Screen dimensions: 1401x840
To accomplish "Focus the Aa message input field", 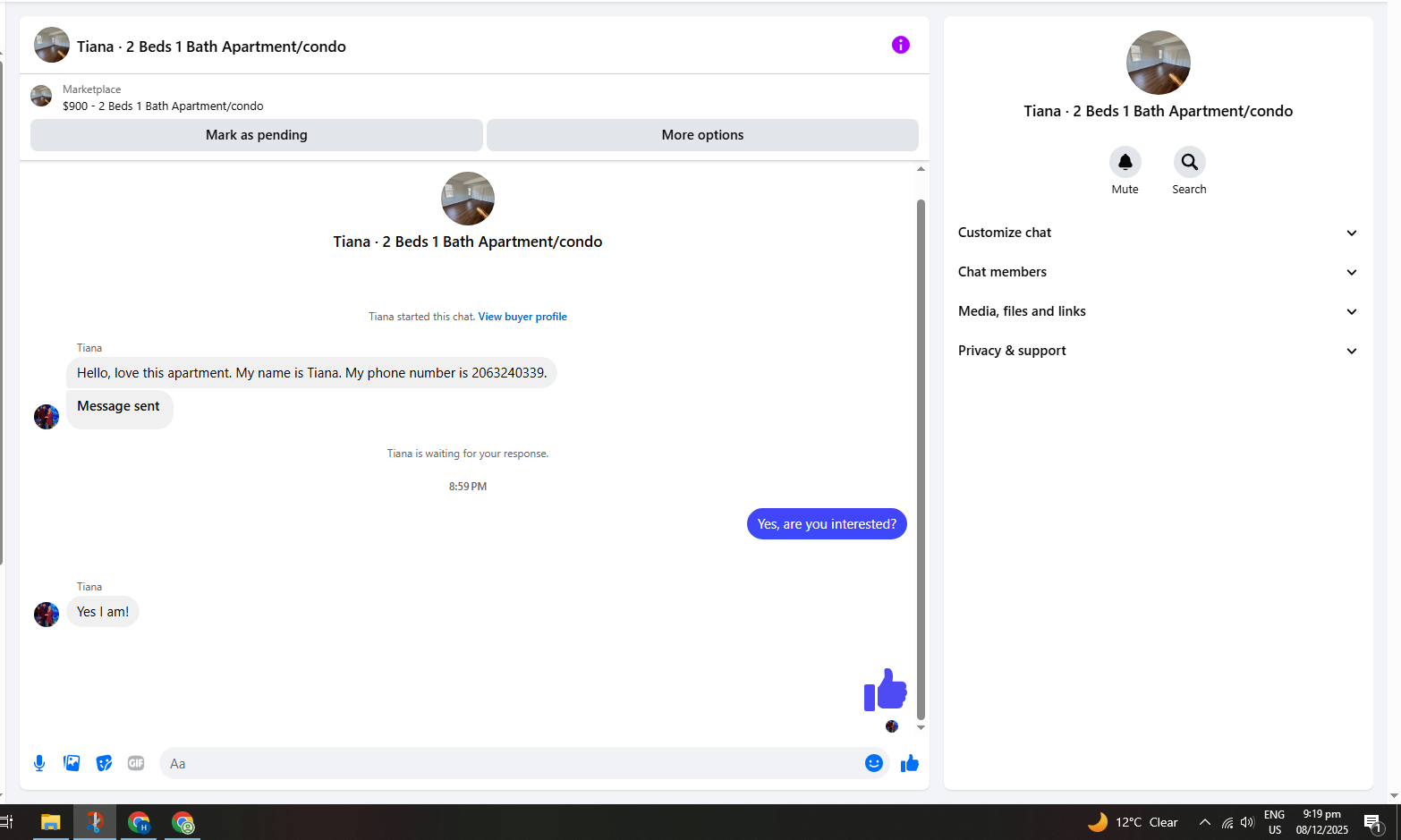I will (x=510, y=763).
